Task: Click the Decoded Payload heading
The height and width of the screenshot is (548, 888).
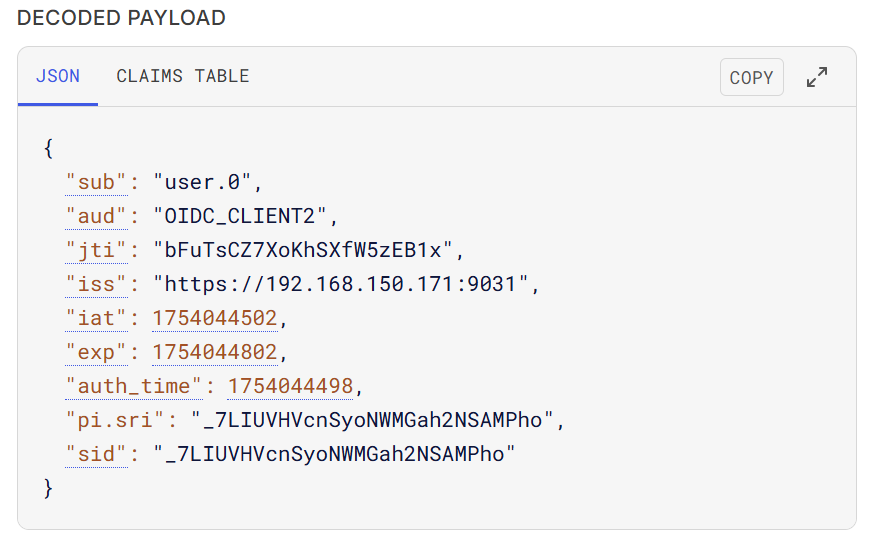Action: tap(121, 18)
